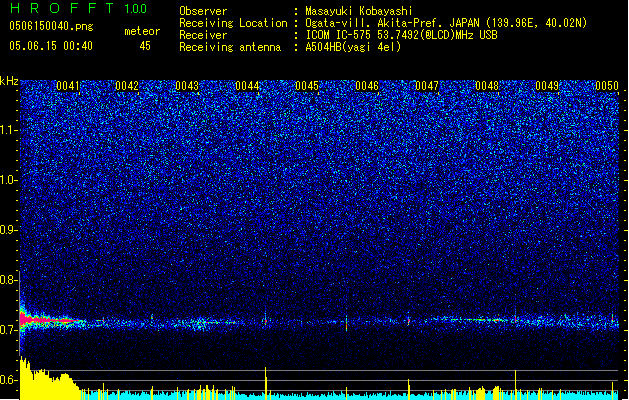Select observer name Masayuki Kobayashi
The height and width of the screenshot is (400, 629).
pyautogui.click(x=359, y=11)
